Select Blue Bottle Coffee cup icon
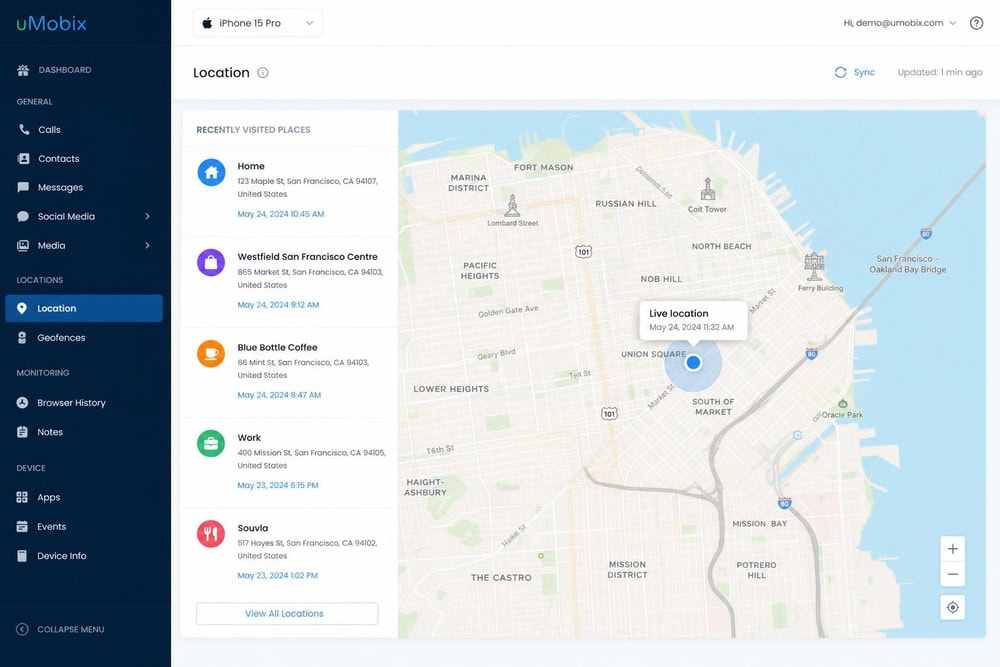The image size is (1000, 667). [x=211, y=353]
